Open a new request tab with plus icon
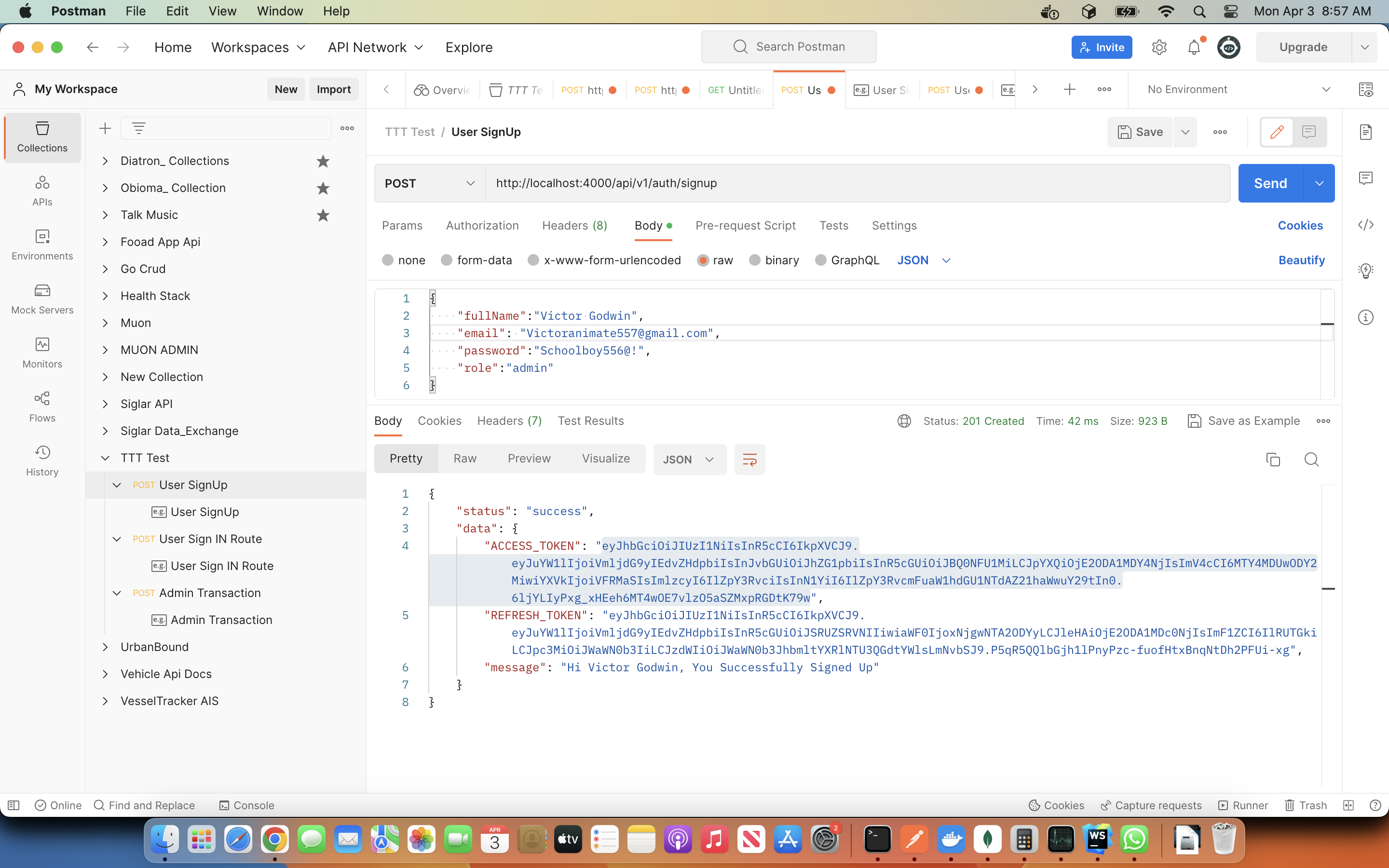 pos(1069,90)
